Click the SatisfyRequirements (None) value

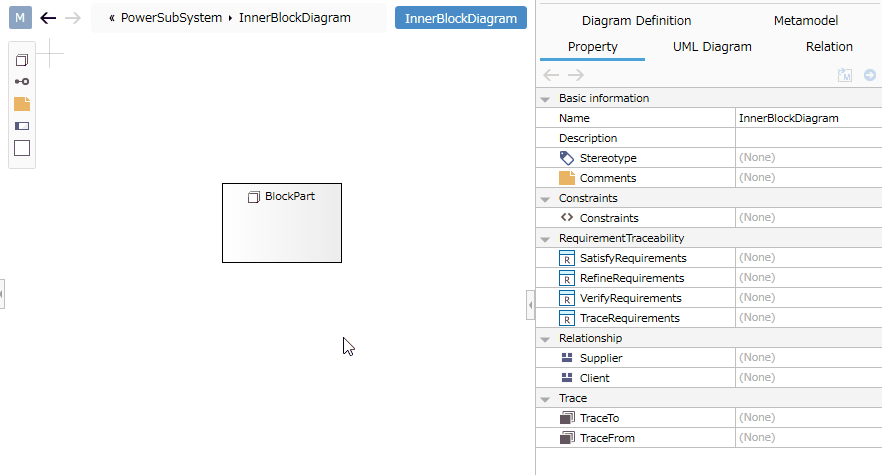pos(757,257)
